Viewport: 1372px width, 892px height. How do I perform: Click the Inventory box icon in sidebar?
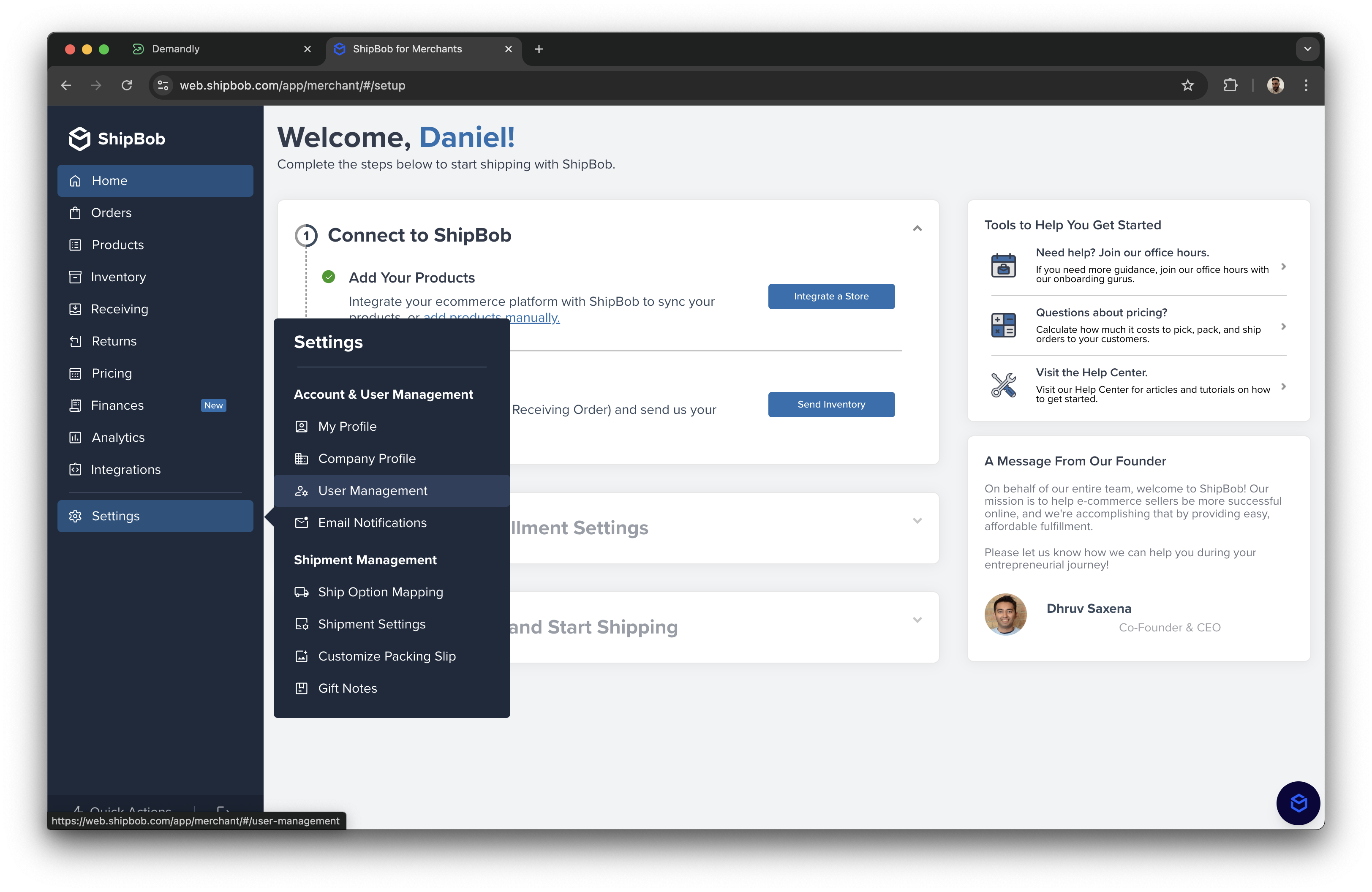(75, 277)
